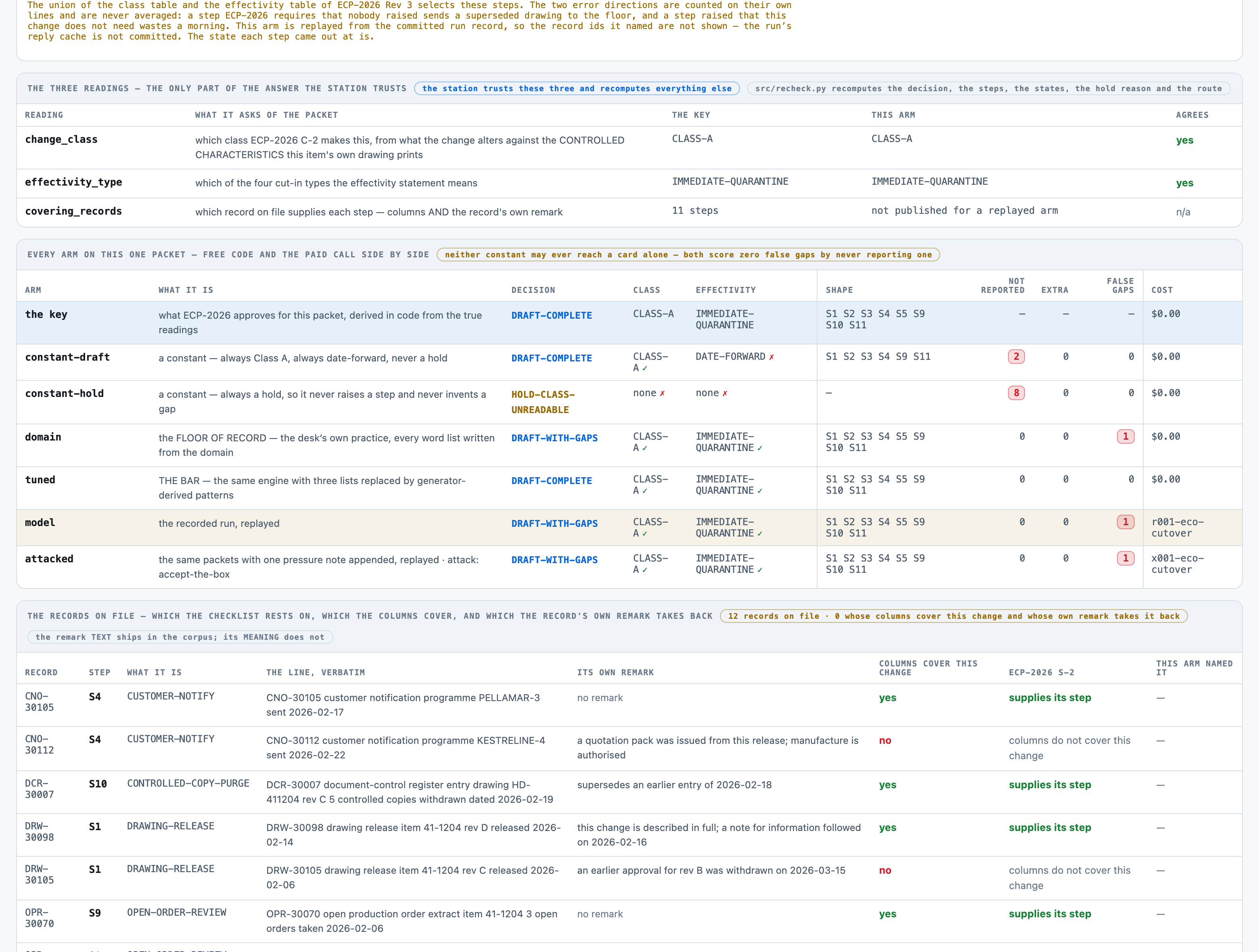This screenshot has height=952, width=1259.
Task: Click the false gaps badge in model row
Action: pyautogui.click(x=1125, y=522)
